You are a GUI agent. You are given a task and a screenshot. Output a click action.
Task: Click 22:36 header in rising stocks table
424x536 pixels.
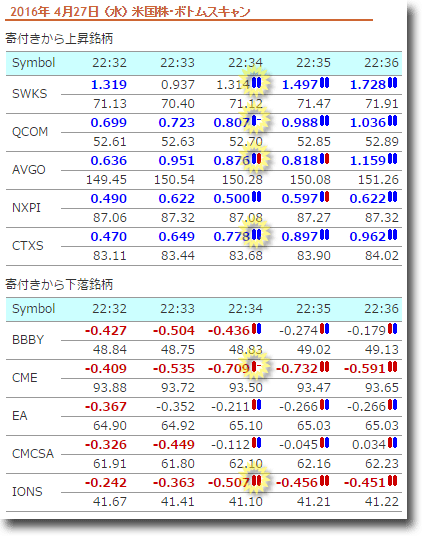(x=381, y=63)
